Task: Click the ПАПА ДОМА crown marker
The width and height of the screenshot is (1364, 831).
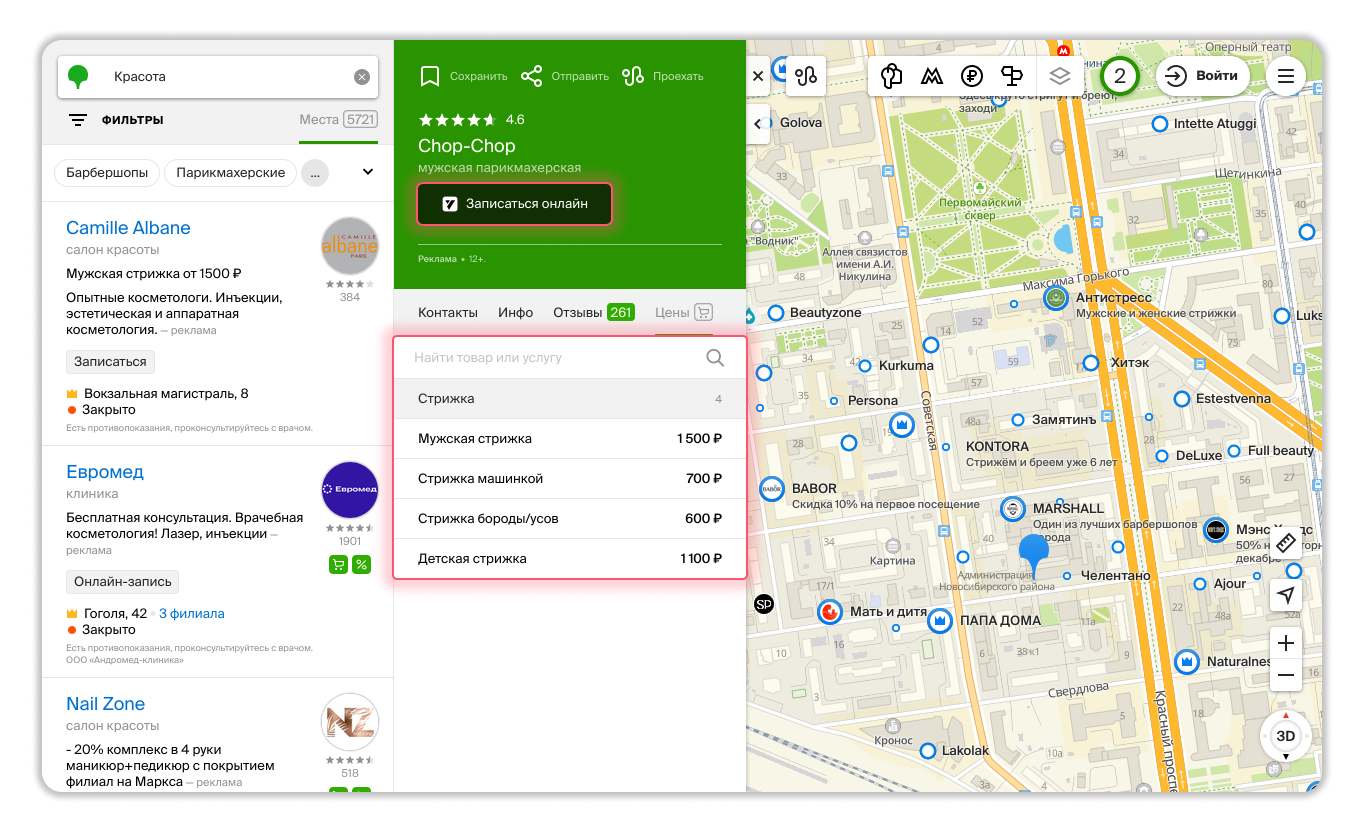Action: pyautogui.click(x=939, y=621)
